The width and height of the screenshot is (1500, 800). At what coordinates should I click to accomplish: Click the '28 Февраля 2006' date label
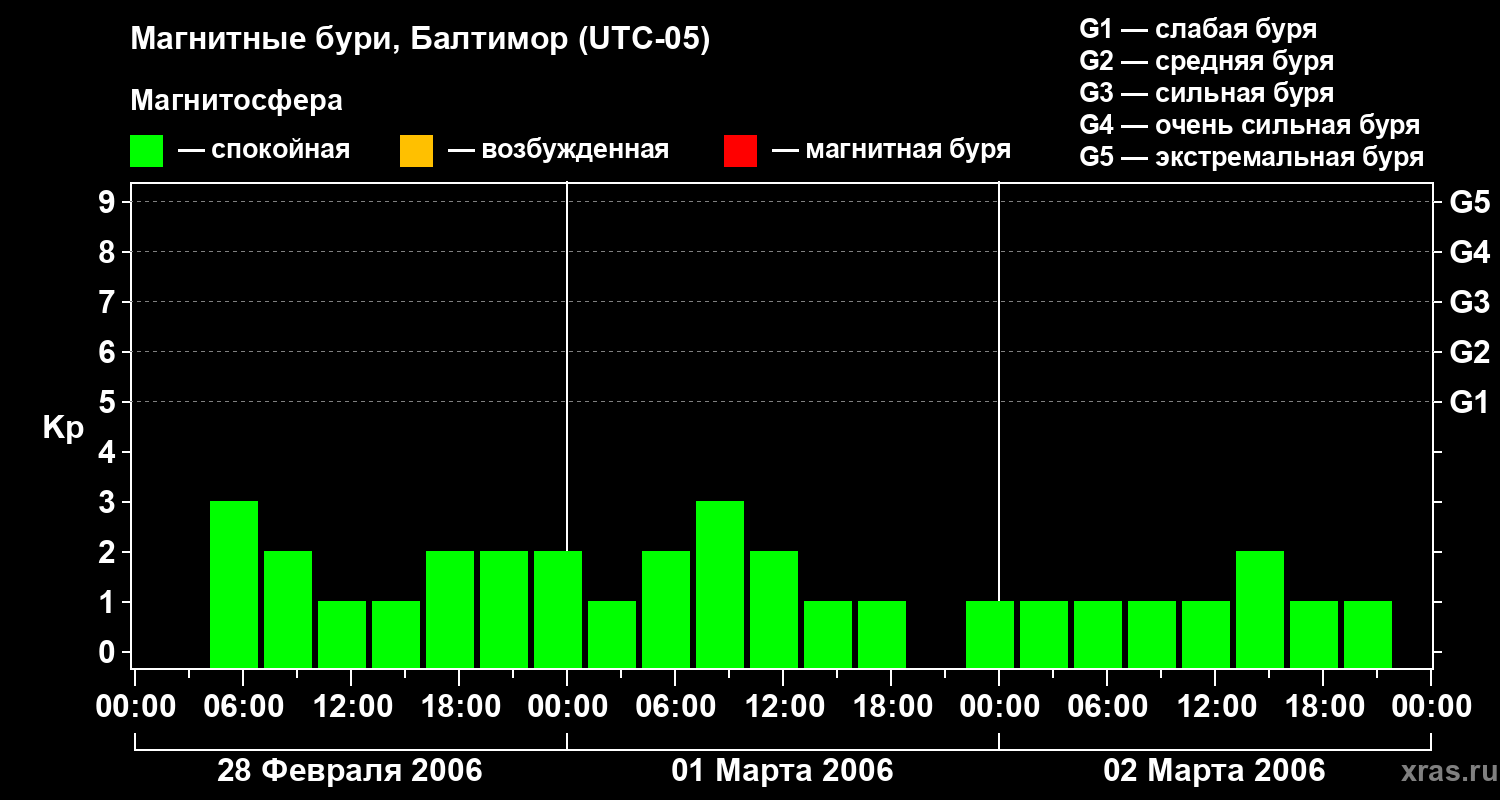coord(350,771)
